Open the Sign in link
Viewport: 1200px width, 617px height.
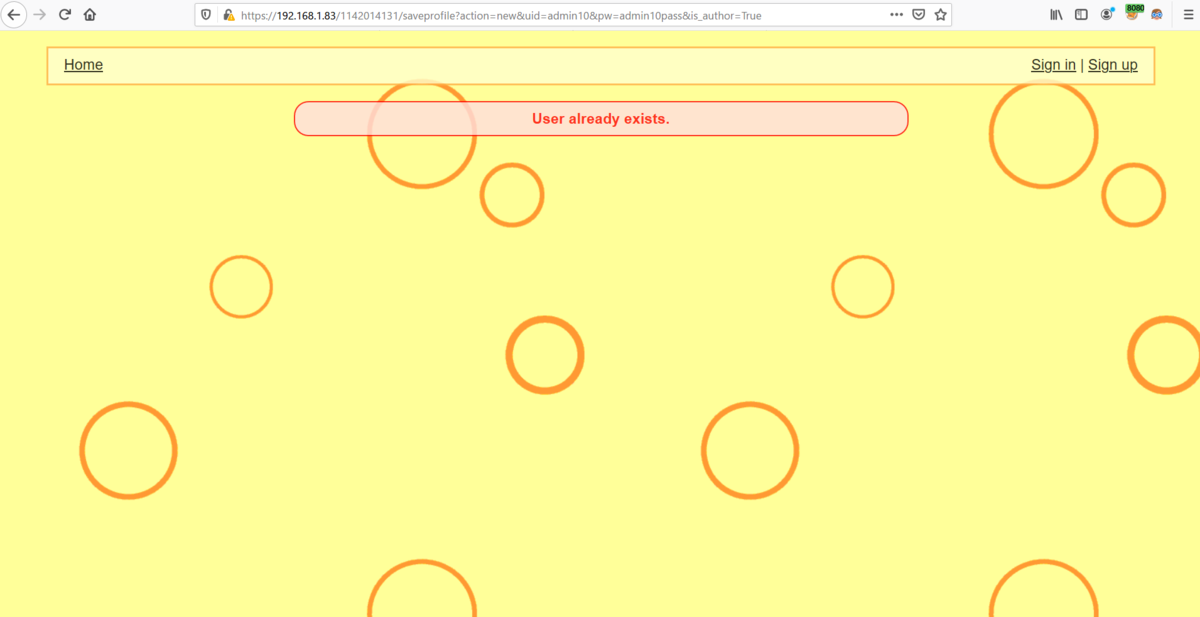pos(1053,65)
